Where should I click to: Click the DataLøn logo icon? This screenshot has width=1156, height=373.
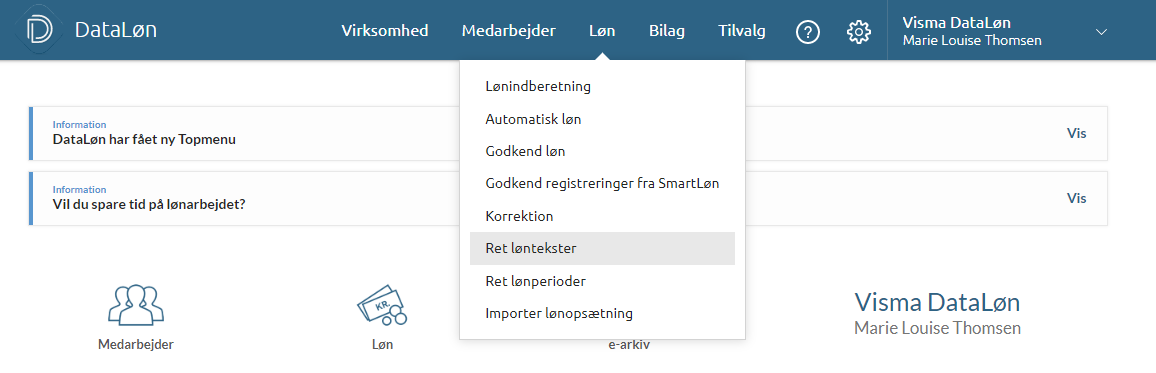tap(38, 31)
